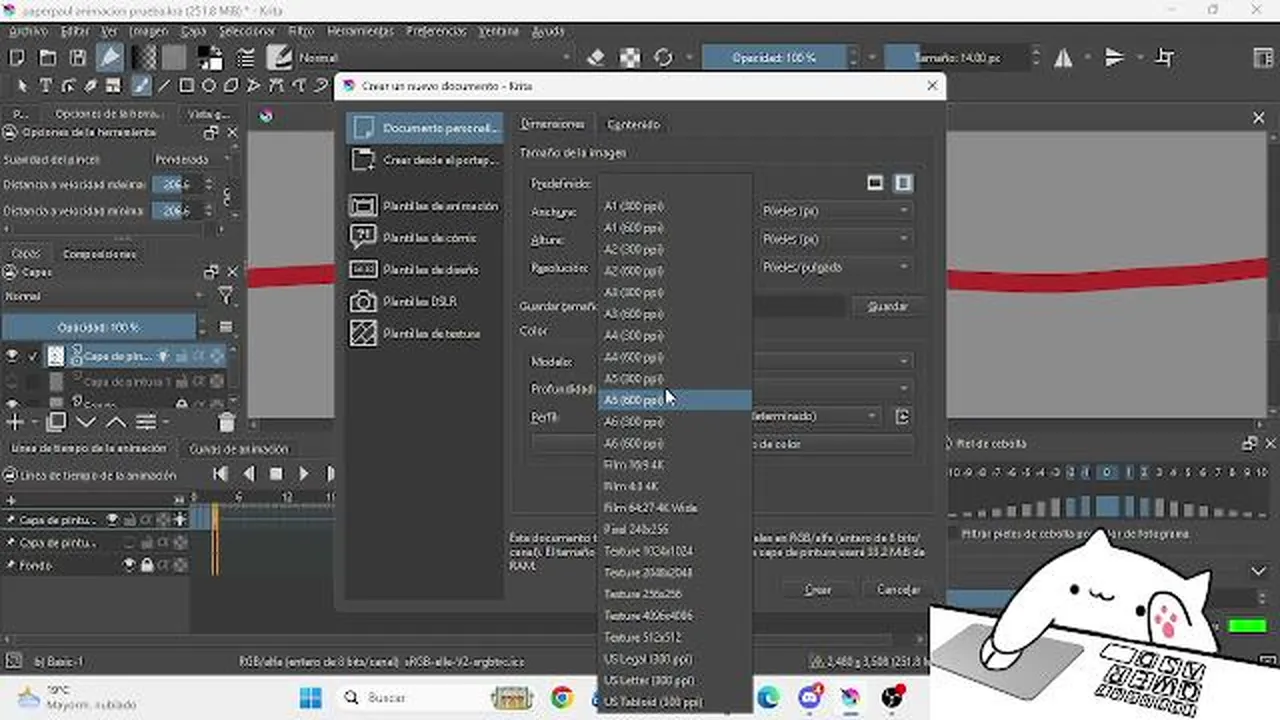The image size is (1280, 720).
Task: Click the Cancelar button
Action: coord(898,590)
